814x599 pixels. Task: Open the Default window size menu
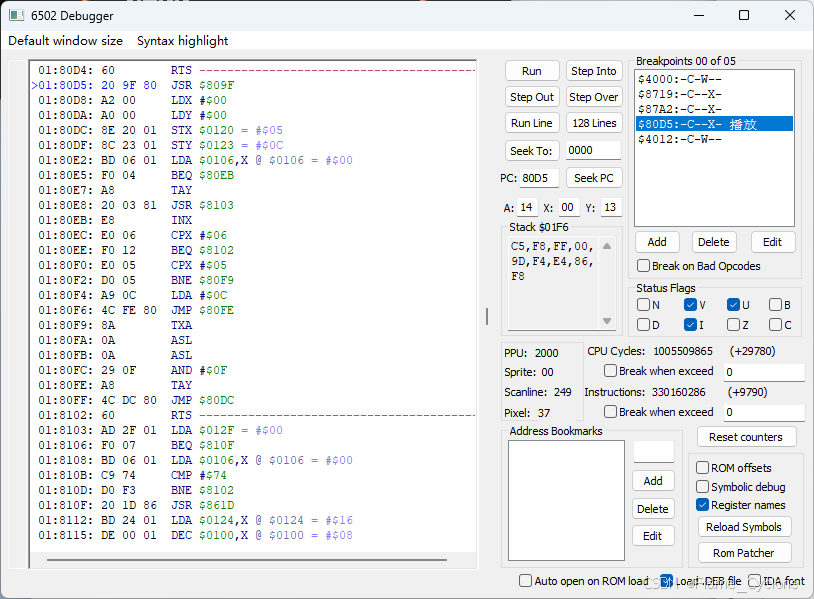coord(65,40)
